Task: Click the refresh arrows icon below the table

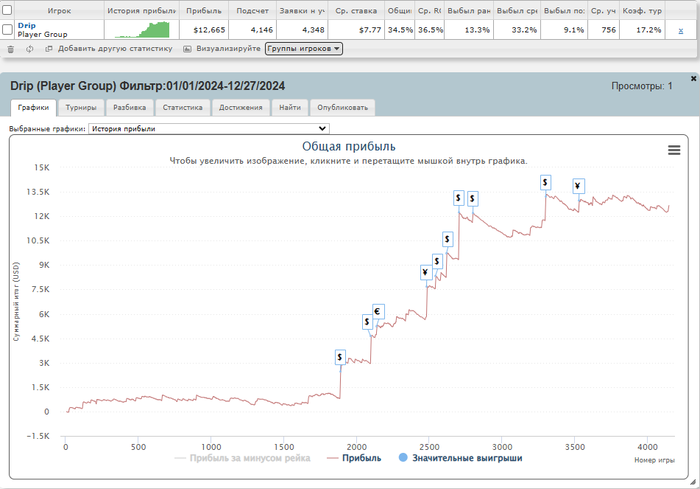Action: coord(29,49)
